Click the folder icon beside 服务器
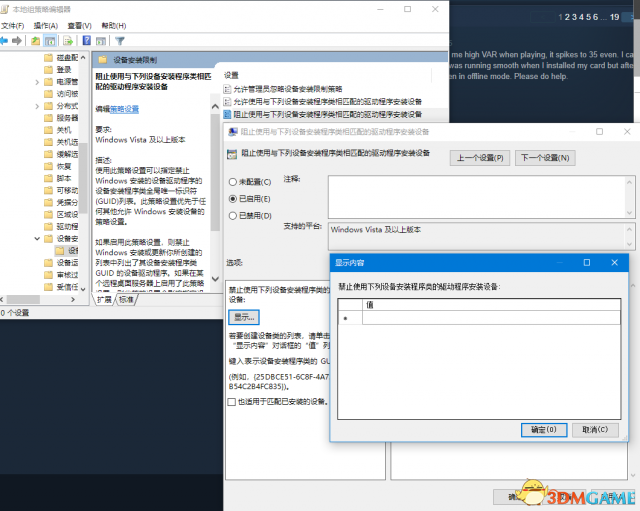This screenshot has height=511, width=640. [49, 118]
